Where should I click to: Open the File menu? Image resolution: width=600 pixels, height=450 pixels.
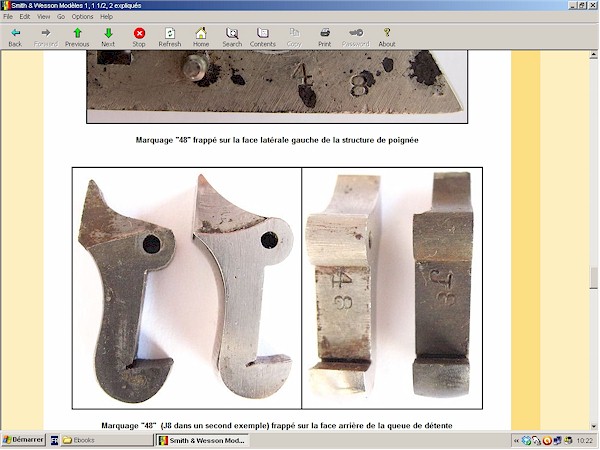8,17
